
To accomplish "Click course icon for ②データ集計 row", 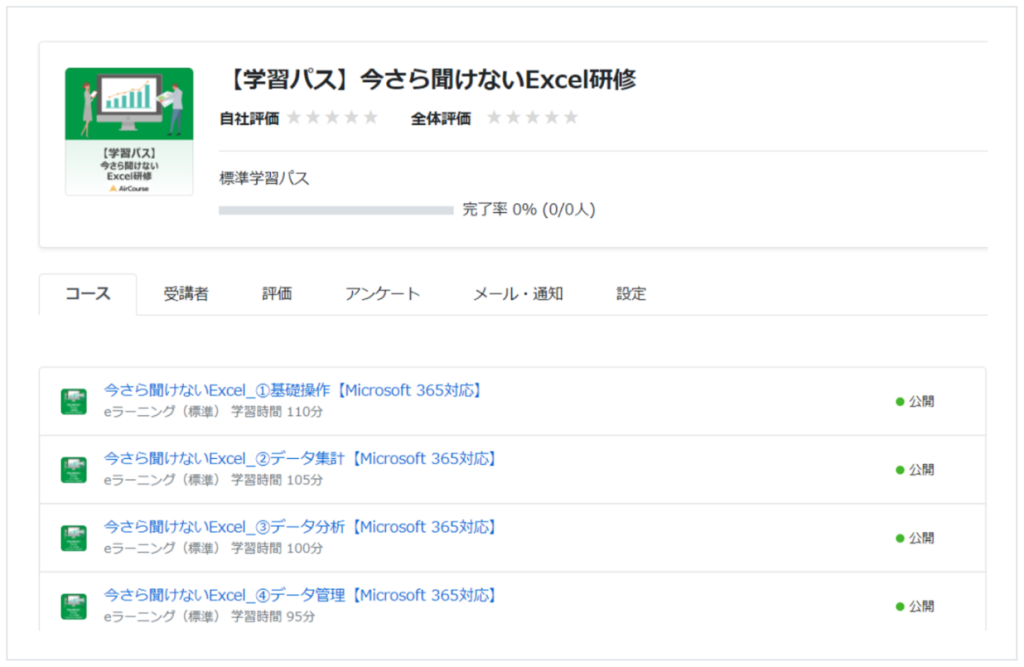I will [73, 469].
